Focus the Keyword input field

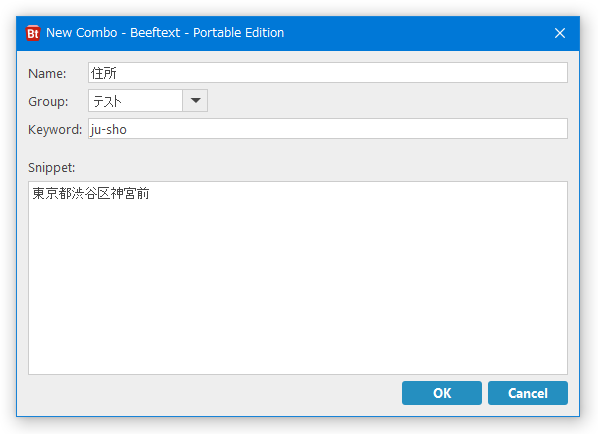point(328,129)
